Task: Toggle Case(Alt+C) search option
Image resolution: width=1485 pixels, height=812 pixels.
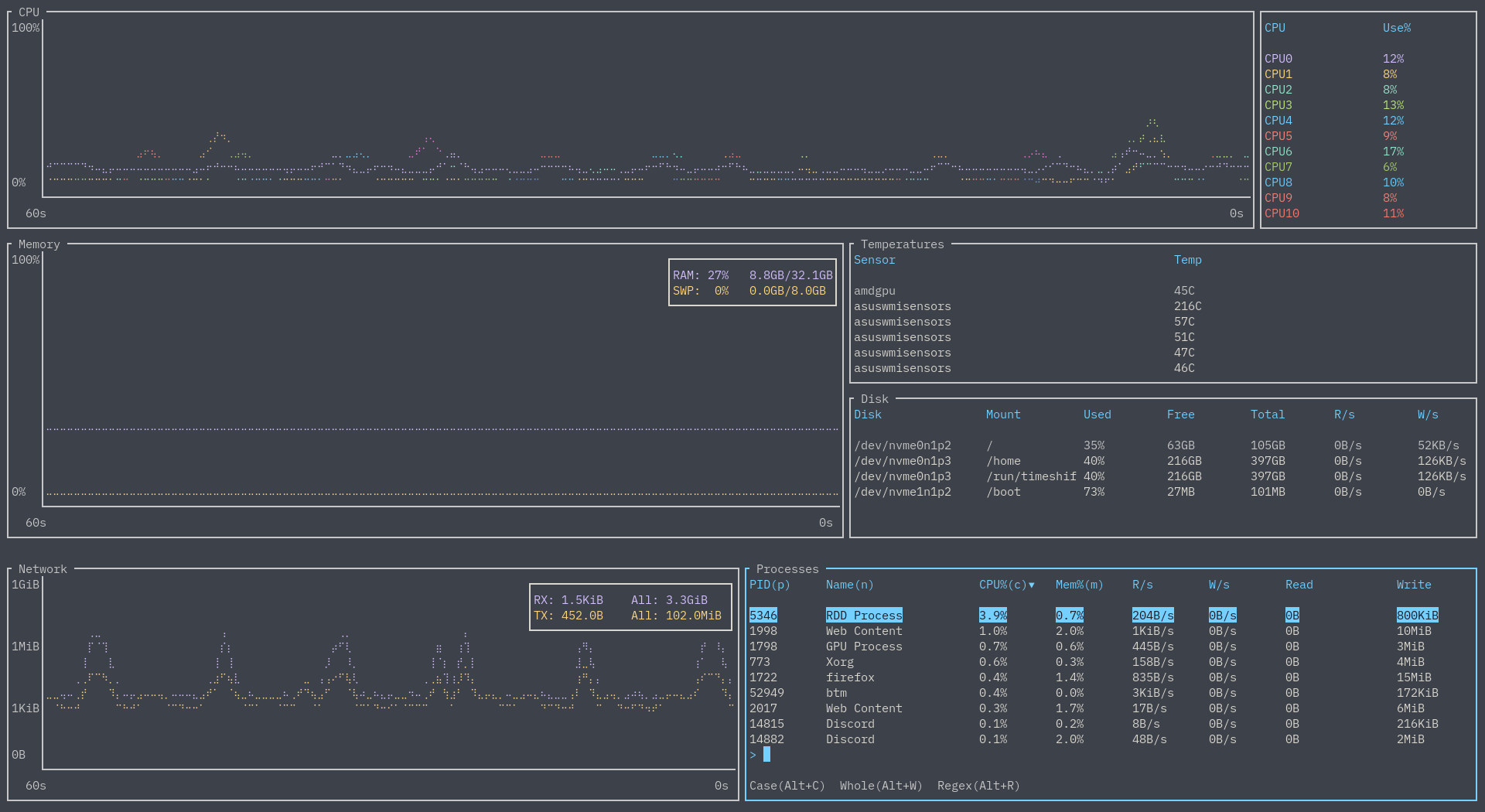Action: click(787, 786)
